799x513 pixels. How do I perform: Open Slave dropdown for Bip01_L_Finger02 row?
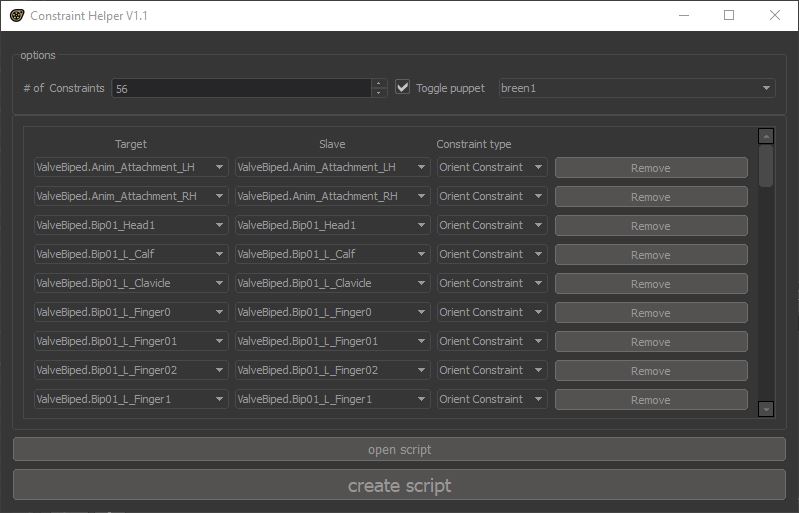pos(332,370)
